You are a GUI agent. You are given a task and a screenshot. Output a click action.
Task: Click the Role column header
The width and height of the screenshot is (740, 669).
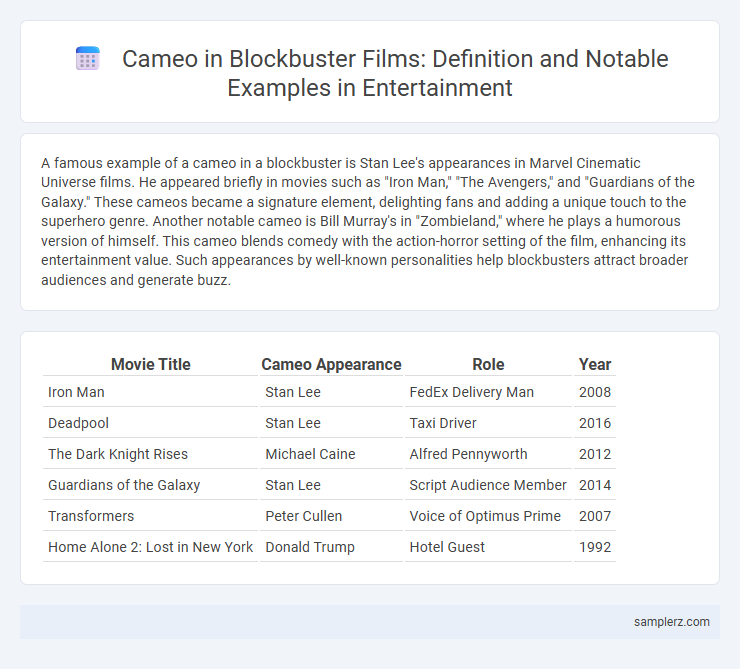[488, 364]
